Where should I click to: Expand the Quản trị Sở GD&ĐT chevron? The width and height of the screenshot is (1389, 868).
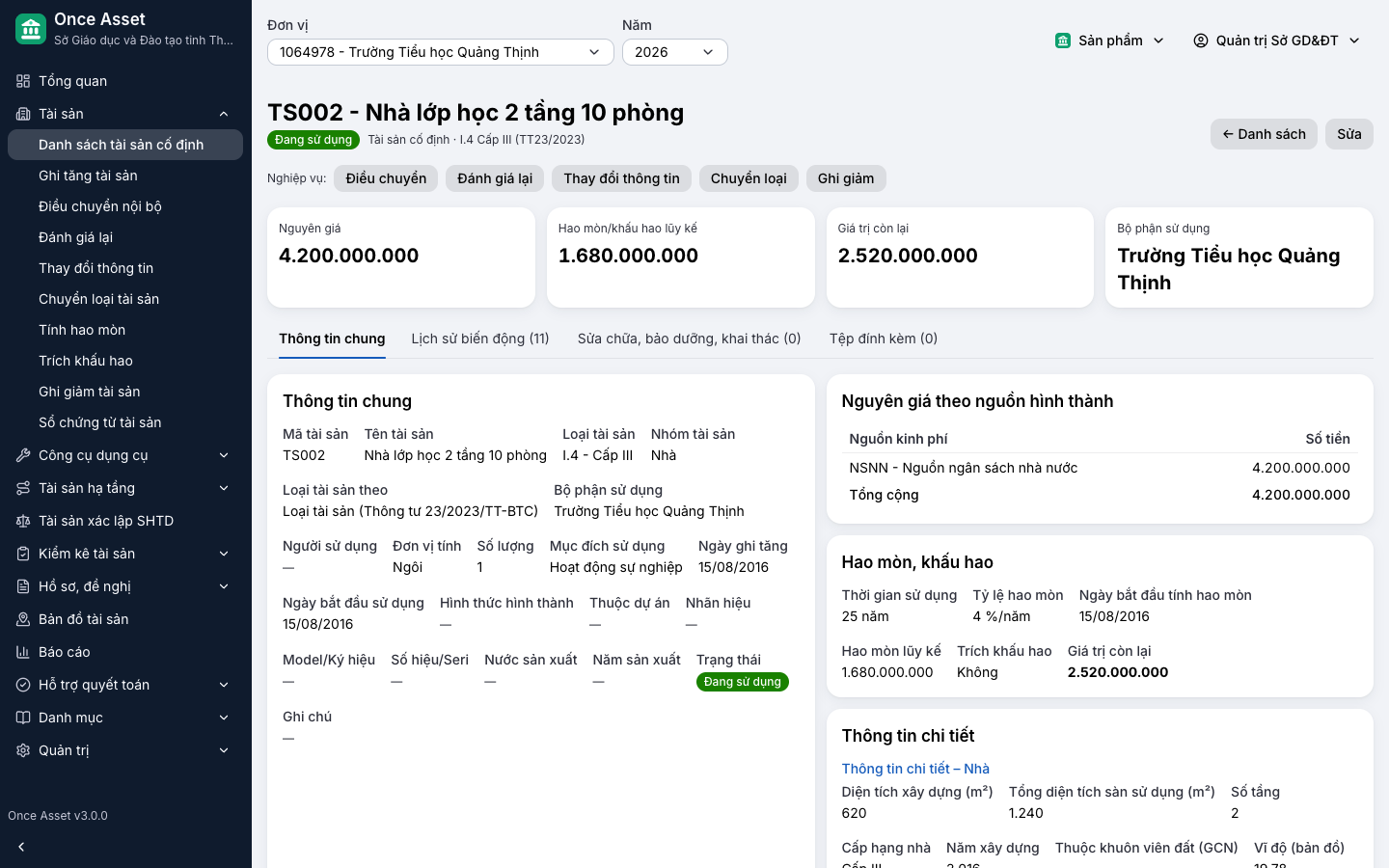1354,41
